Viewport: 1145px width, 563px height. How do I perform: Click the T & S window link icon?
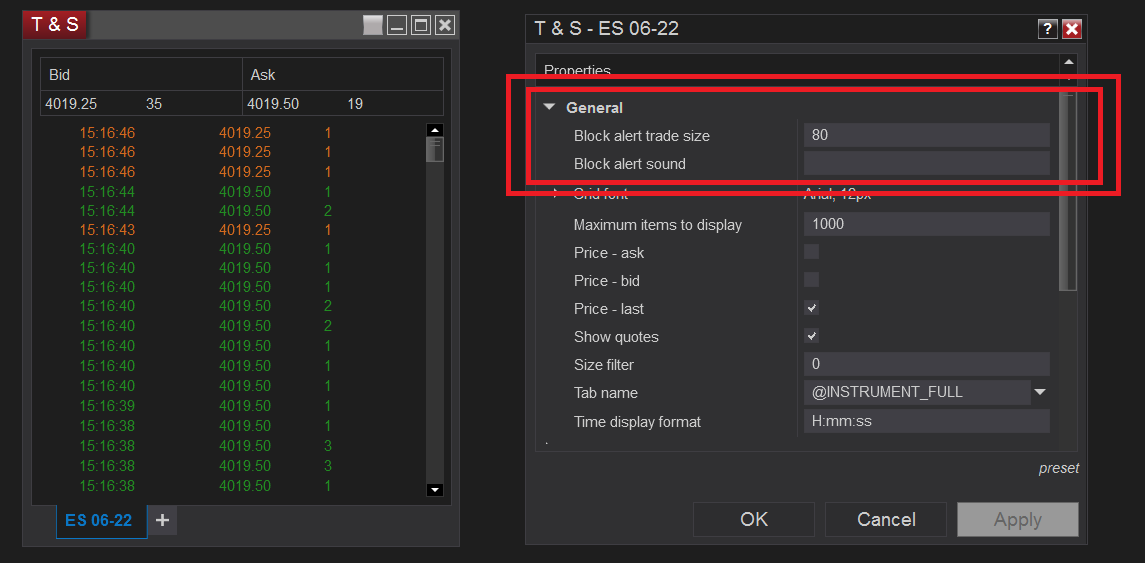(373, 26)
